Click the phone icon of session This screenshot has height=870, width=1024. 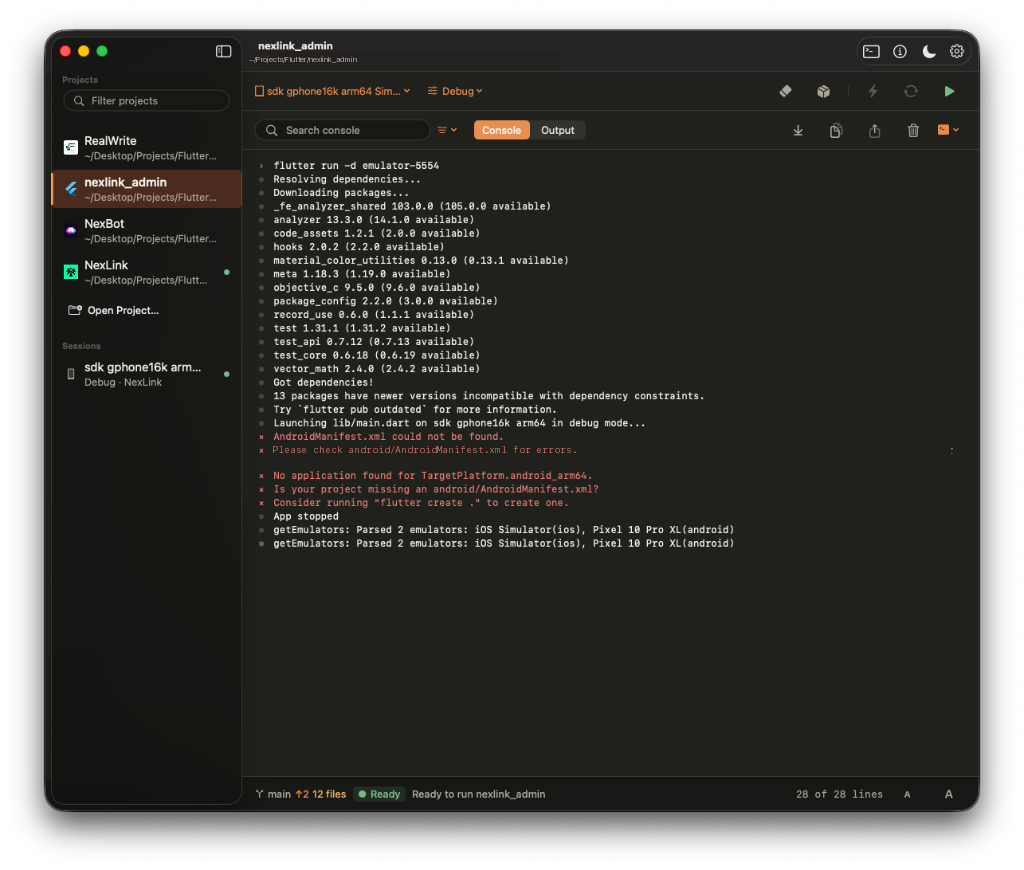[x=71, y=374]
